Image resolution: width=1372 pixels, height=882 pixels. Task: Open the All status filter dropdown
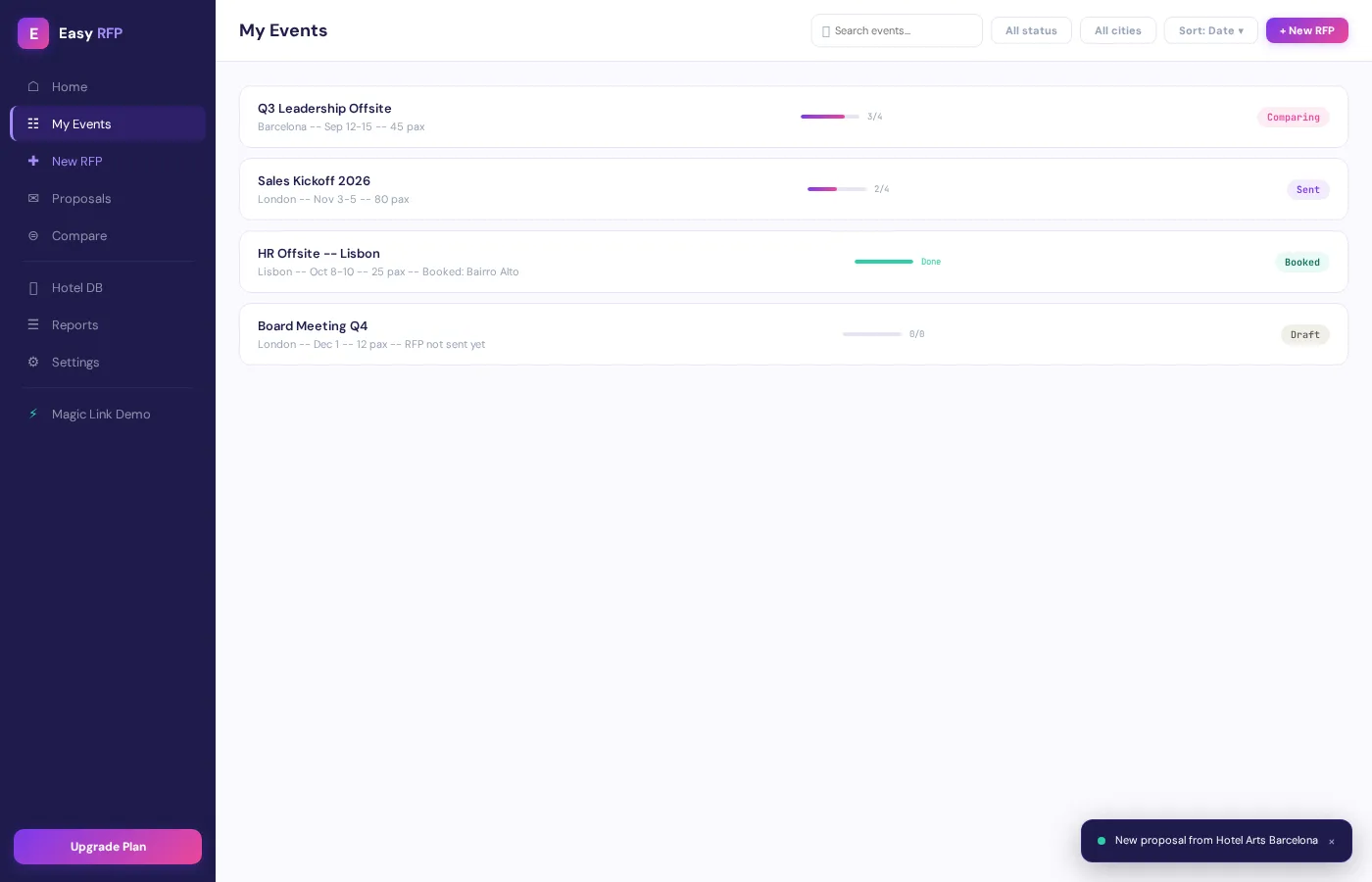1031,30
